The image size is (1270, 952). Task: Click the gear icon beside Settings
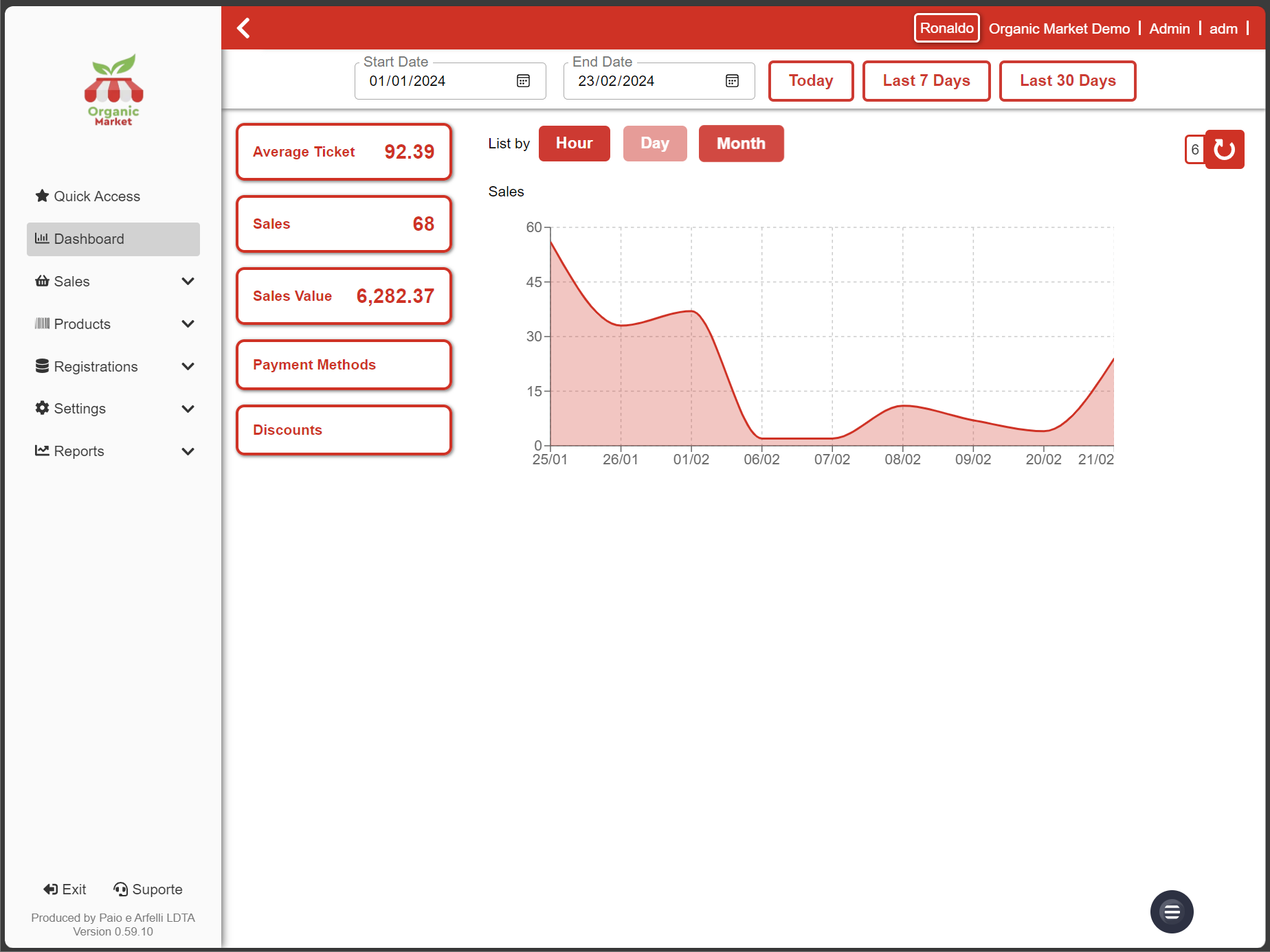42,408
